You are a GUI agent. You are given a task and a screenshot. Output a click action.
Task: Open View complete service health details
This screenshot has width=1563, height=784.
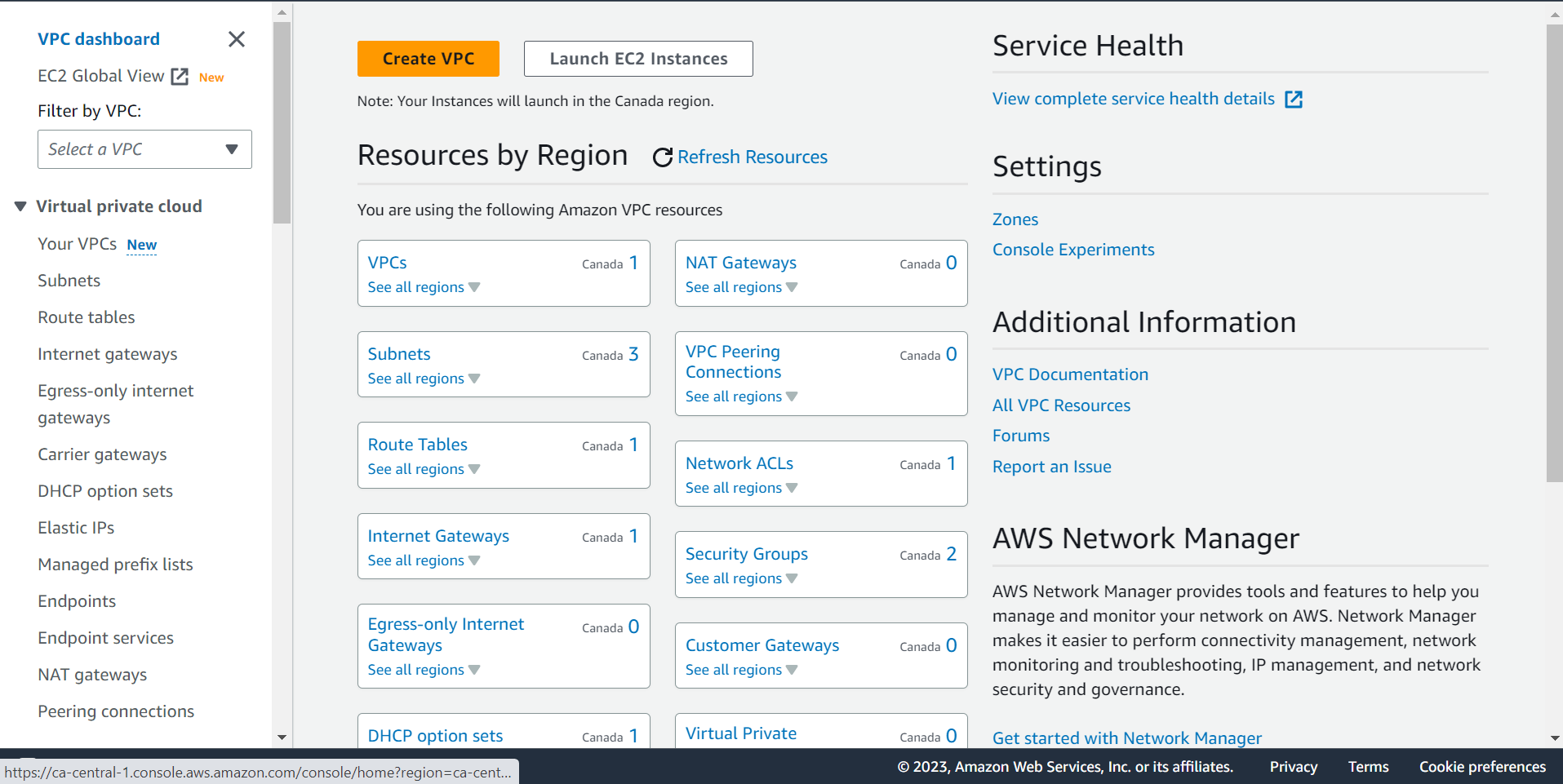pyautogui.click(x=1133, y=99)
